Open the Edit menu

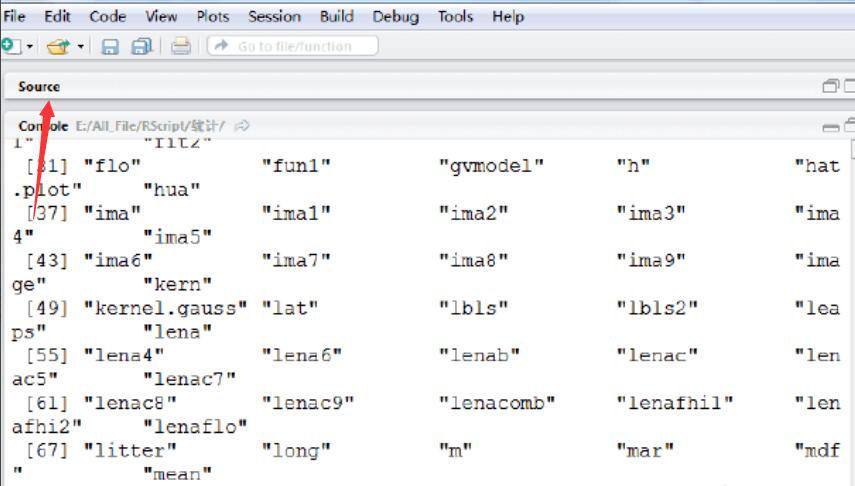[57, 16]
